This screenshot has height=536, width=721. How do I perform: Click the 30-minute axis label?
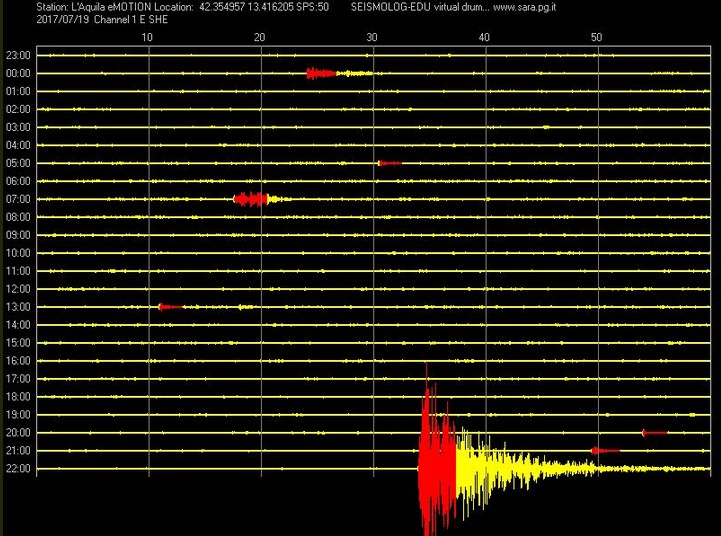[372, 38]
